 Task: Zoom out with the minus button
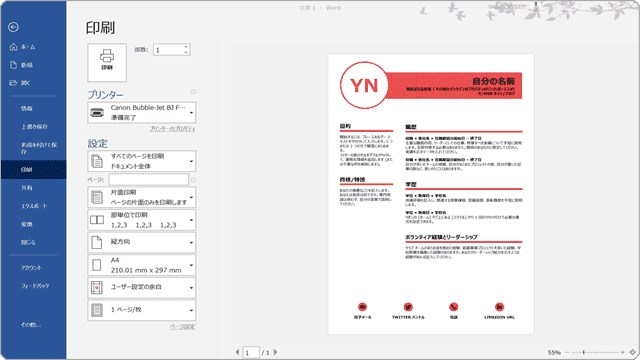click(567, 352)
